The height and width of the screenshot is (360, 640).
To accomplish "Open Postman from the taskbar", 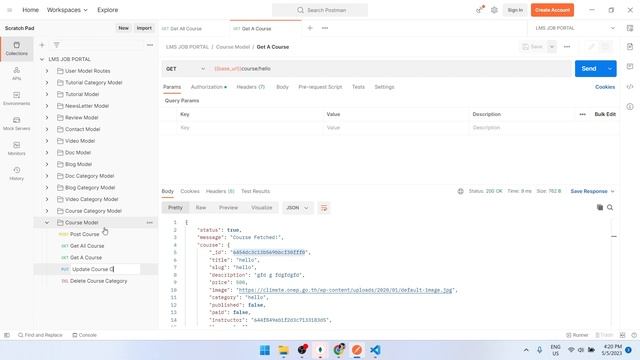I will tap(357, 350).
